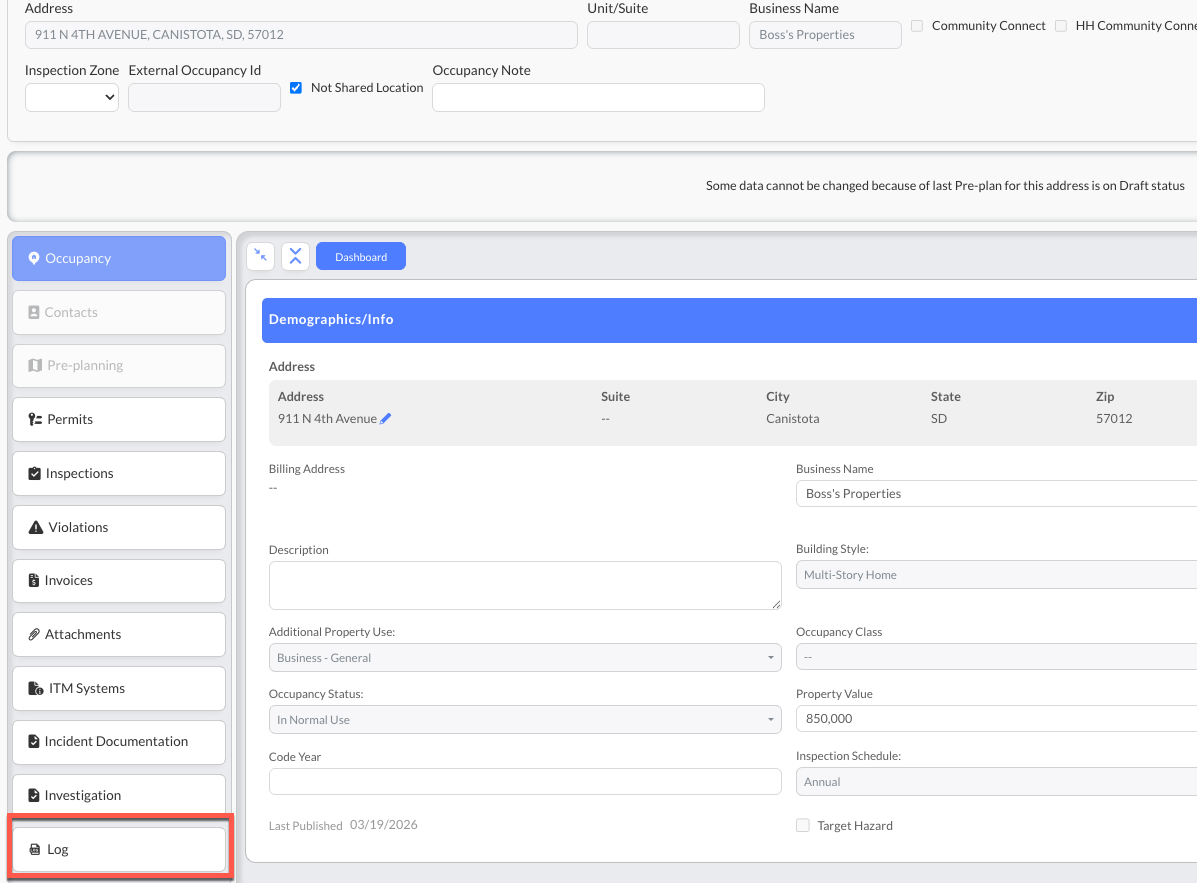Open the Incident Documentation section
This screenshot has width=1197, height=883.
(x=119, y=742)
